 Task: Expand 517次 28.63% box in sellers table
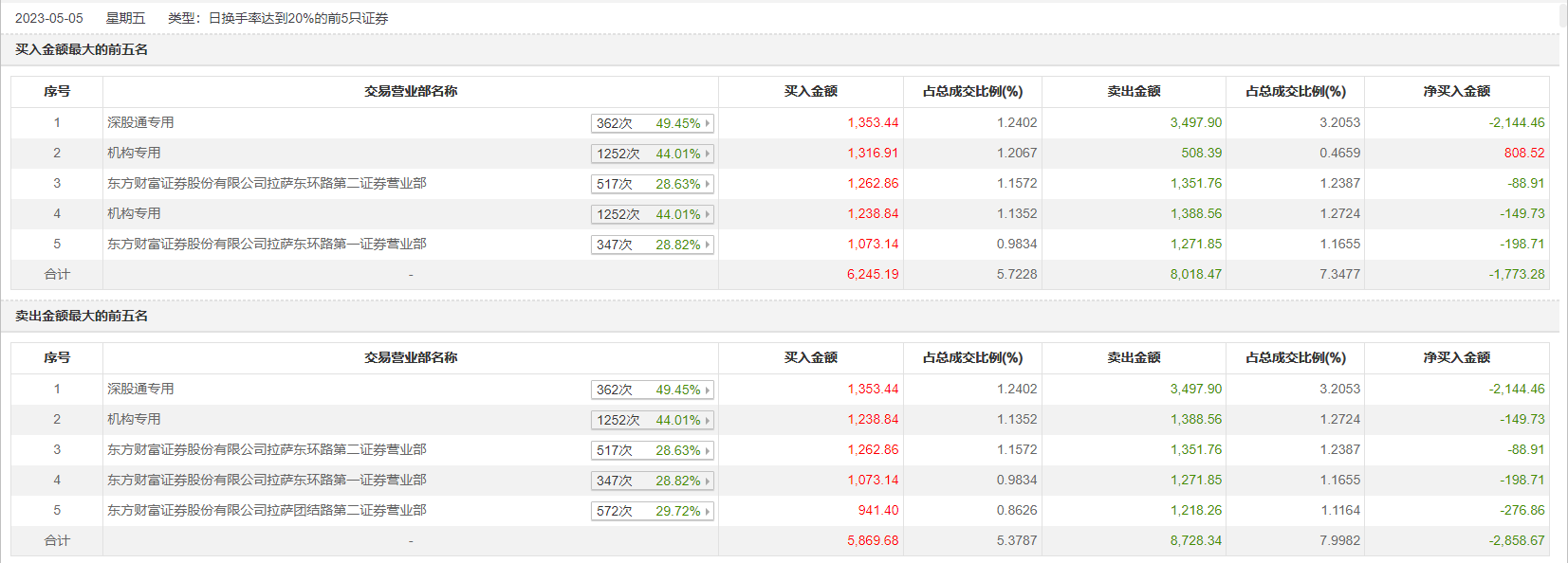[x=652, y=451]
